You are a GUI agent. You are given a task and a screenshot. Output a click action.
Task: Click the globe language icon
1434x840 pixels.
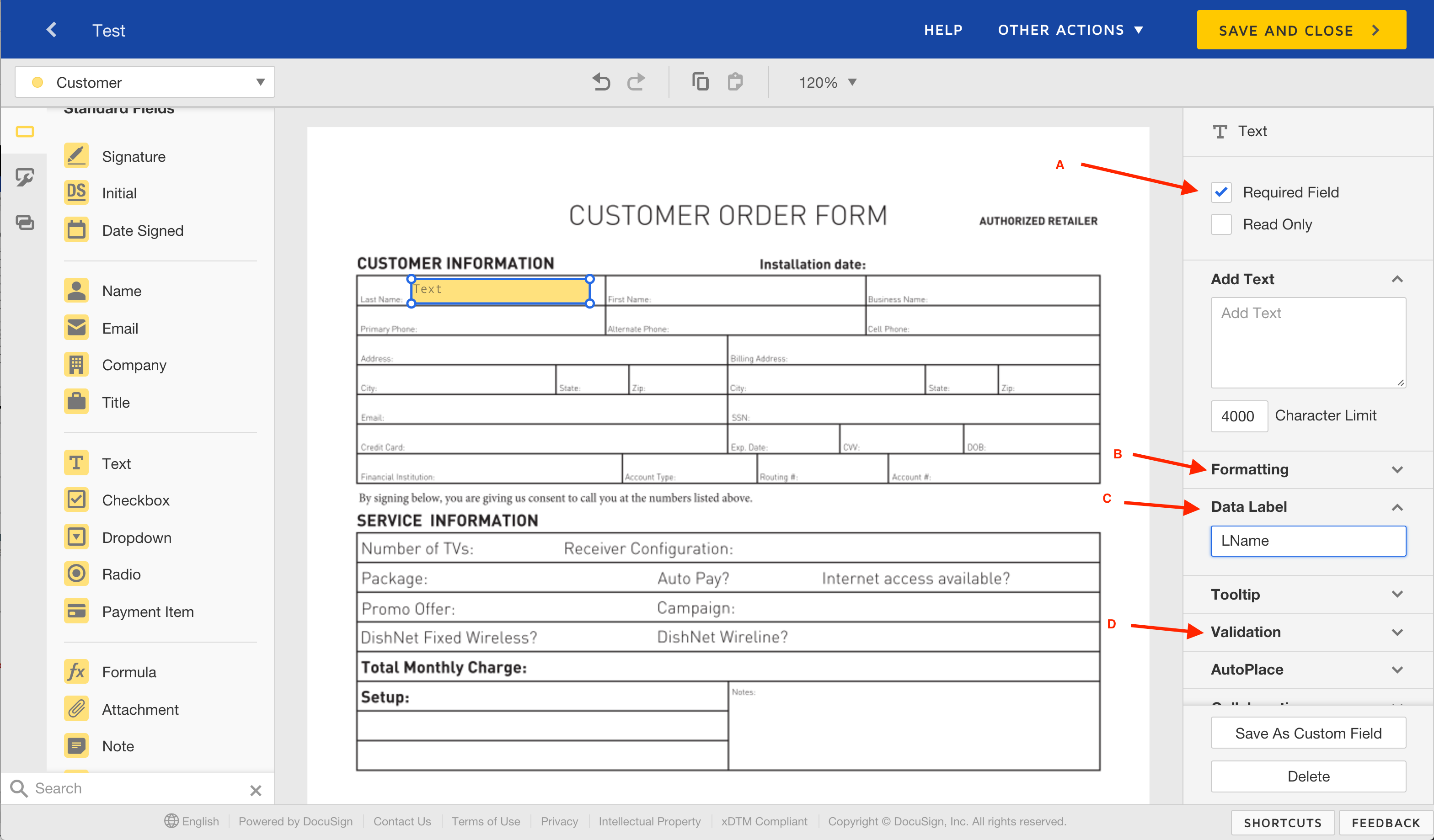(x=171, y=821)
